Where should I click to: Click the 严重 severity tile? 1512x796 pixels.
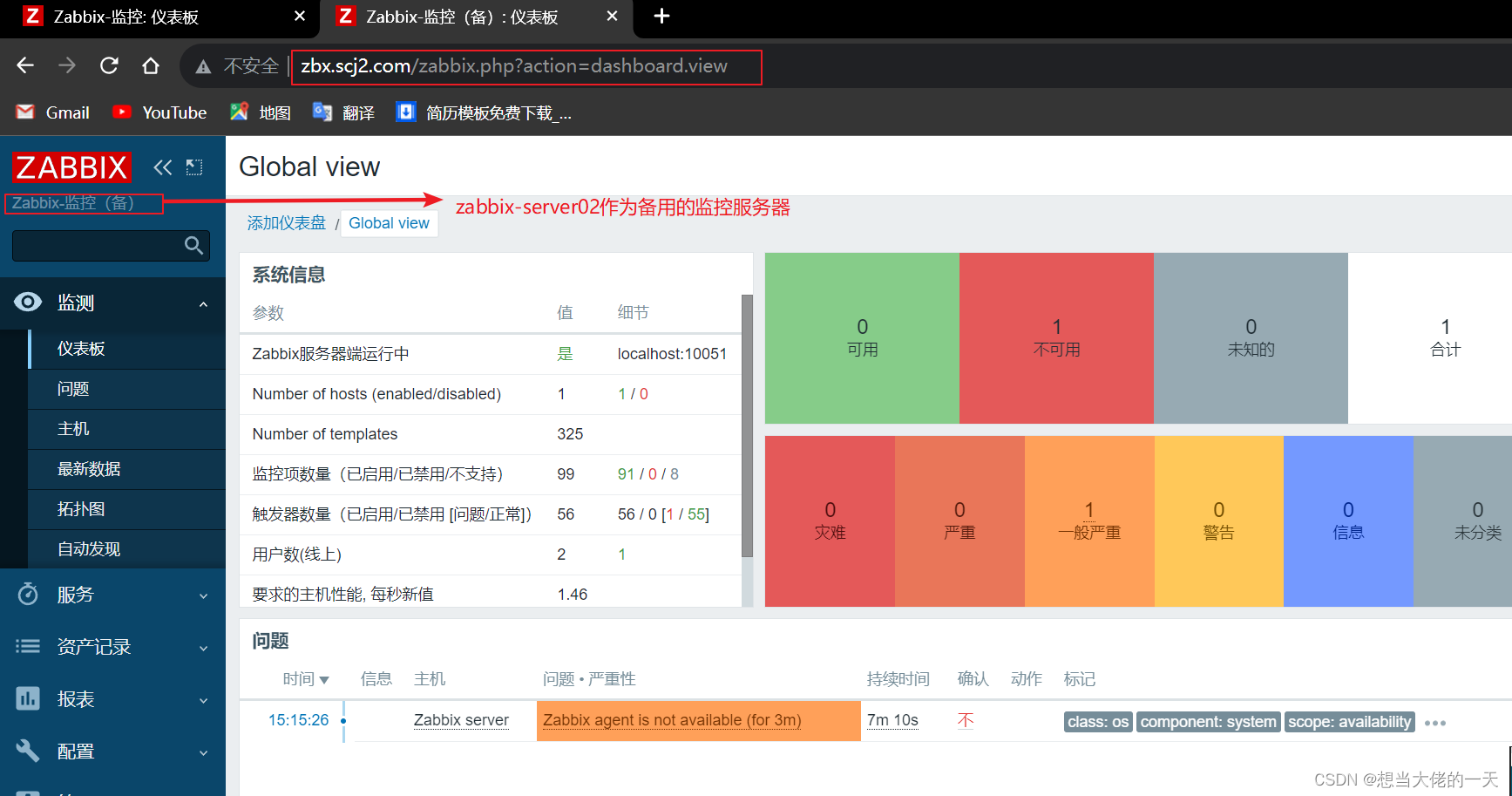(x=959, y=521)
